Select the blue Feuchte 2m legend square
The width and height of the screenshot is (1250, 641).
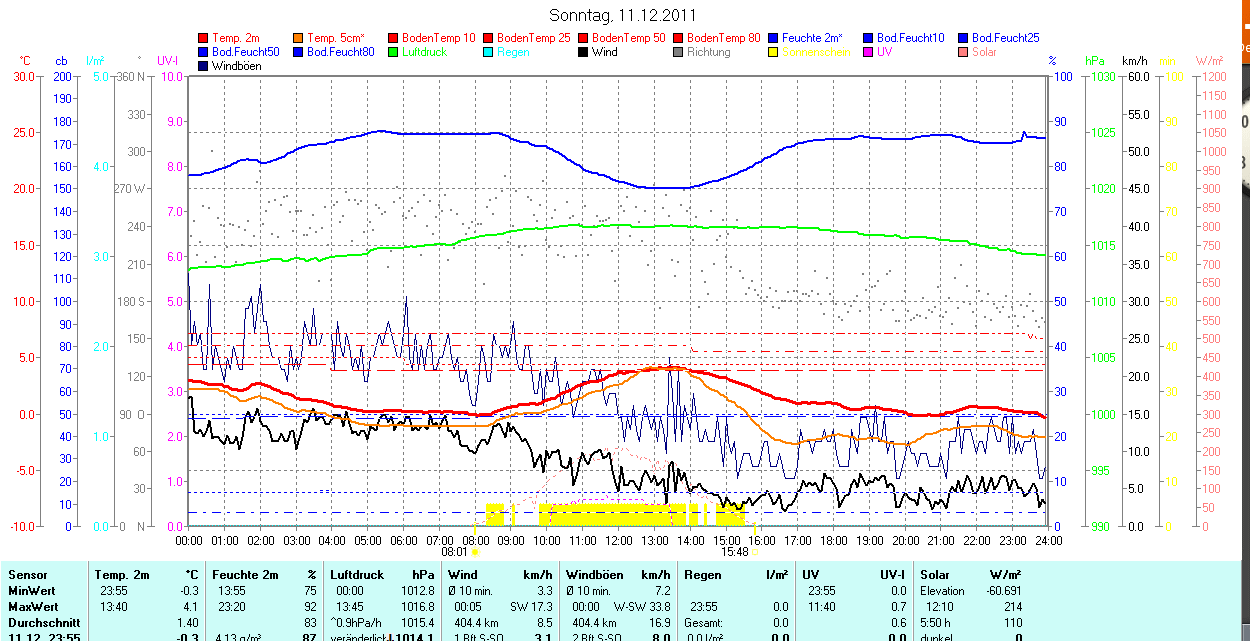point(774,38)
